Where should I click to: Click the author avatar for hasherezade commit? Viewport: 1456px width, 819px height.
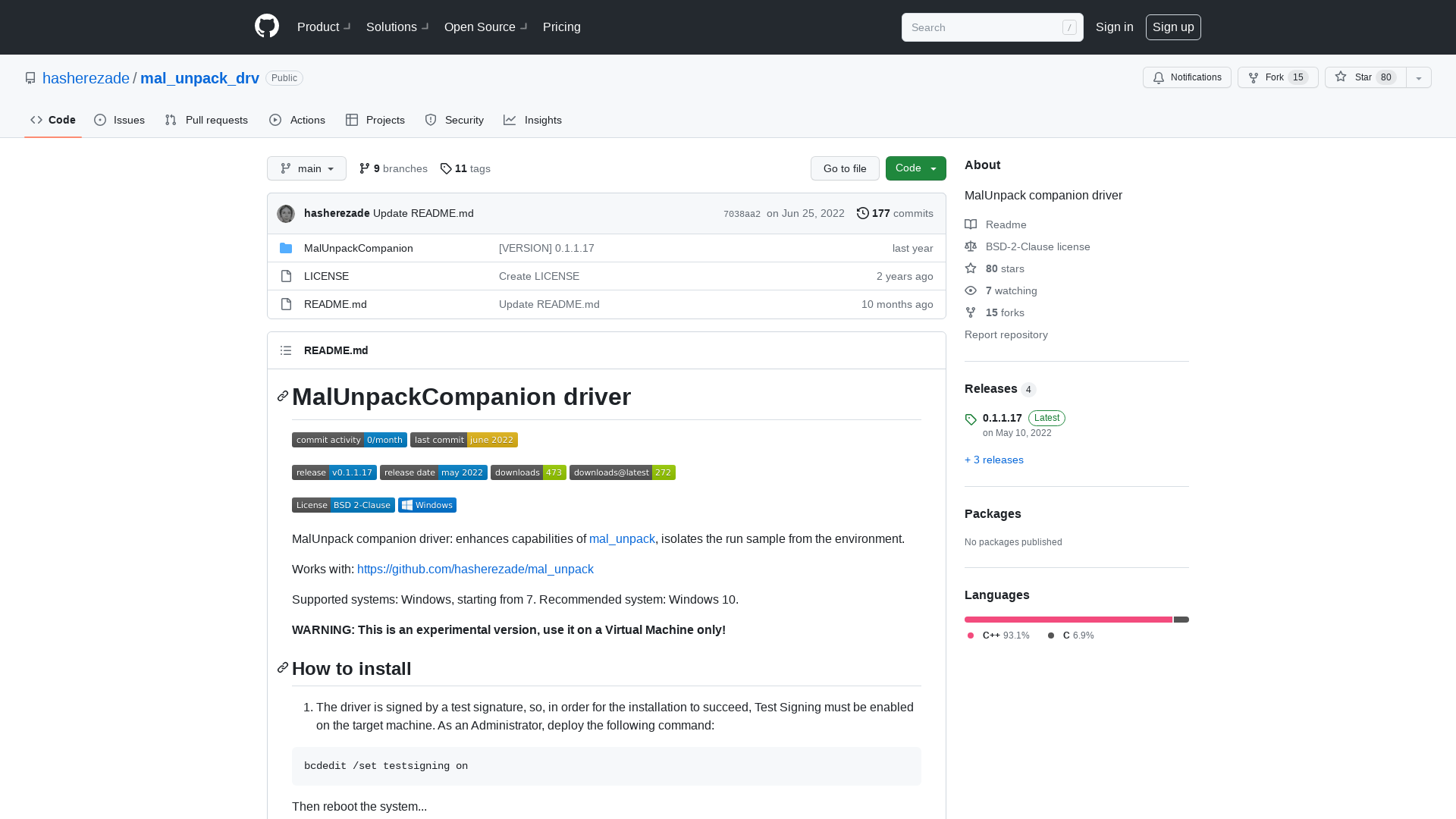pos(286,214)
